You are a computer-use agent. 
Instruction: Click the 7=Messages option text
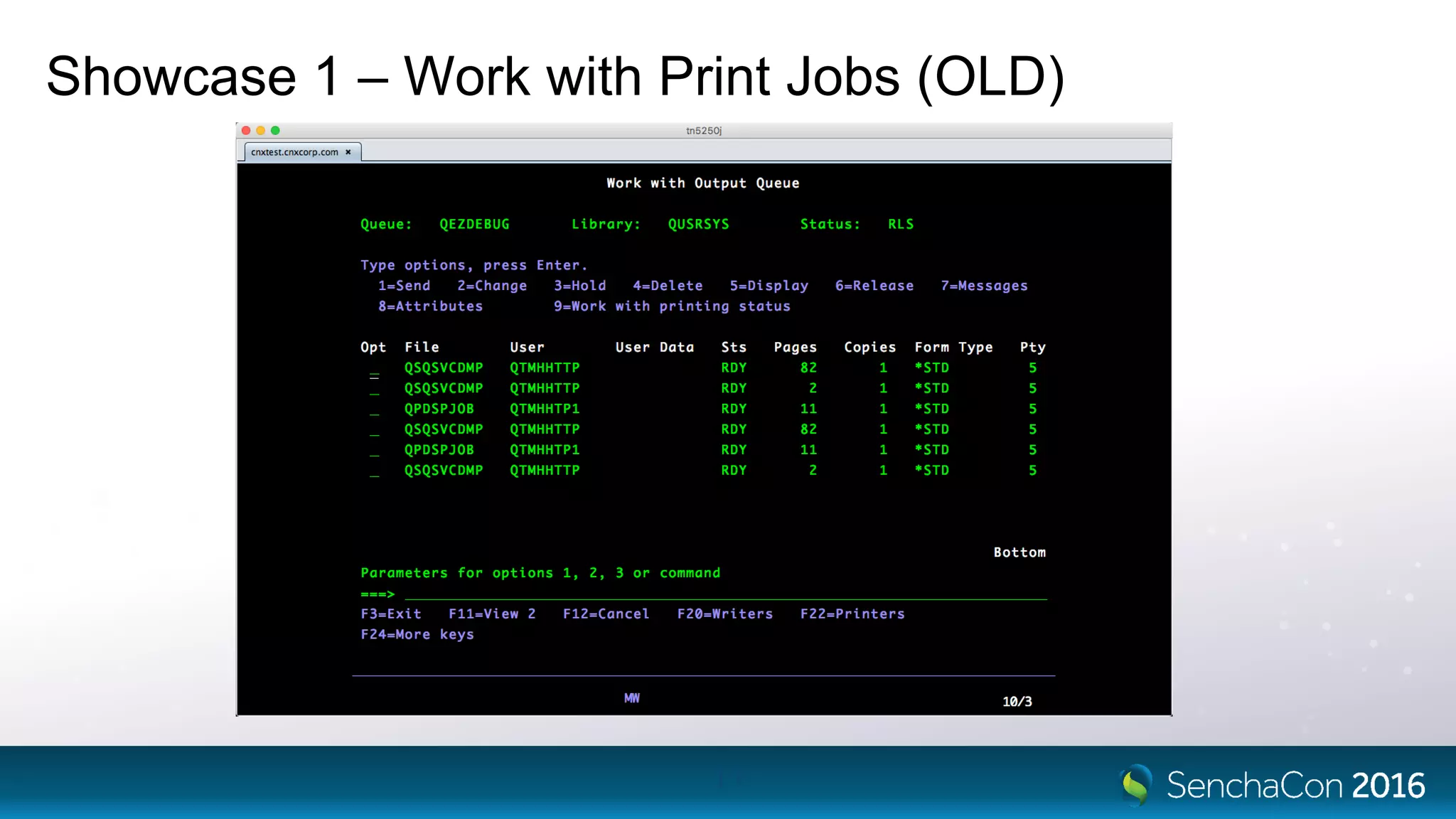(985, 286)
